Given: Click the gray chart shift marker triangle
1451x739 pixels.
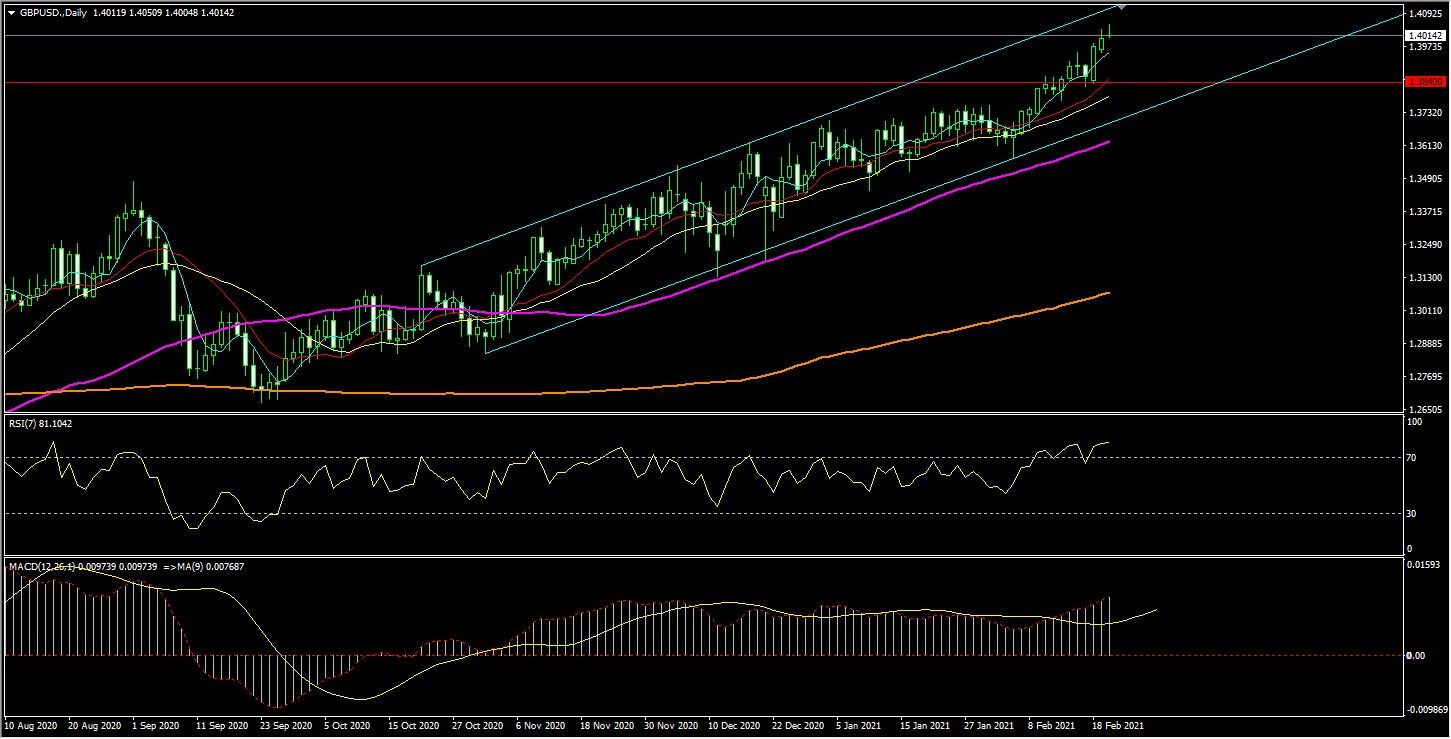Looking at the screenshot, I should click(1122, 7).
